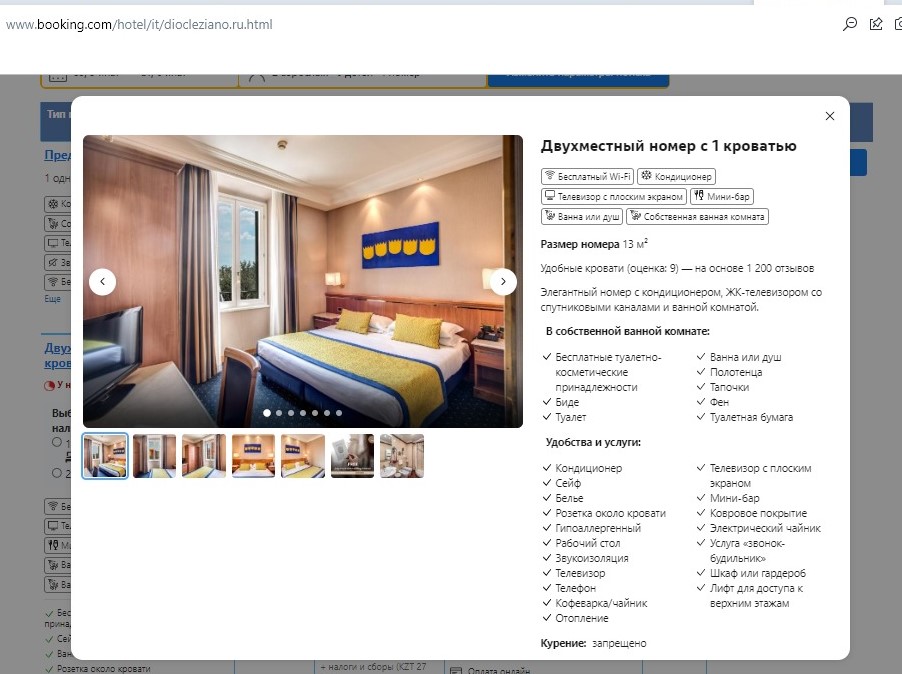Click the free Wi-Fi amenity badge
This screenshot has height=674, width=902.
click(x=587, y=177)
